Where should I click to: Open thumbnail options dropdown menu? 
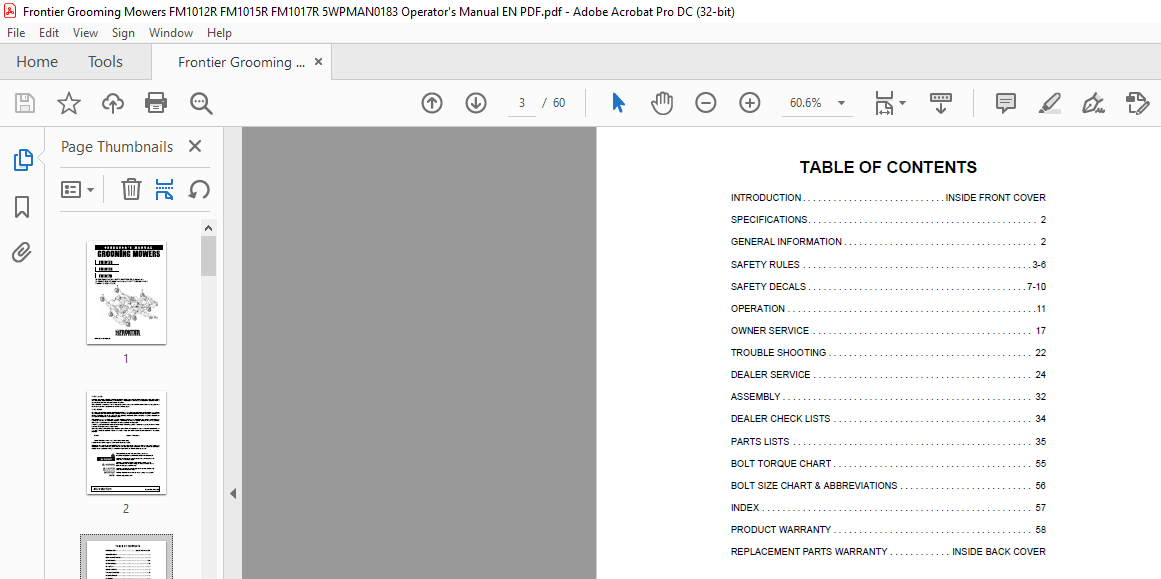pyautogui.click(x=77, y=190)
